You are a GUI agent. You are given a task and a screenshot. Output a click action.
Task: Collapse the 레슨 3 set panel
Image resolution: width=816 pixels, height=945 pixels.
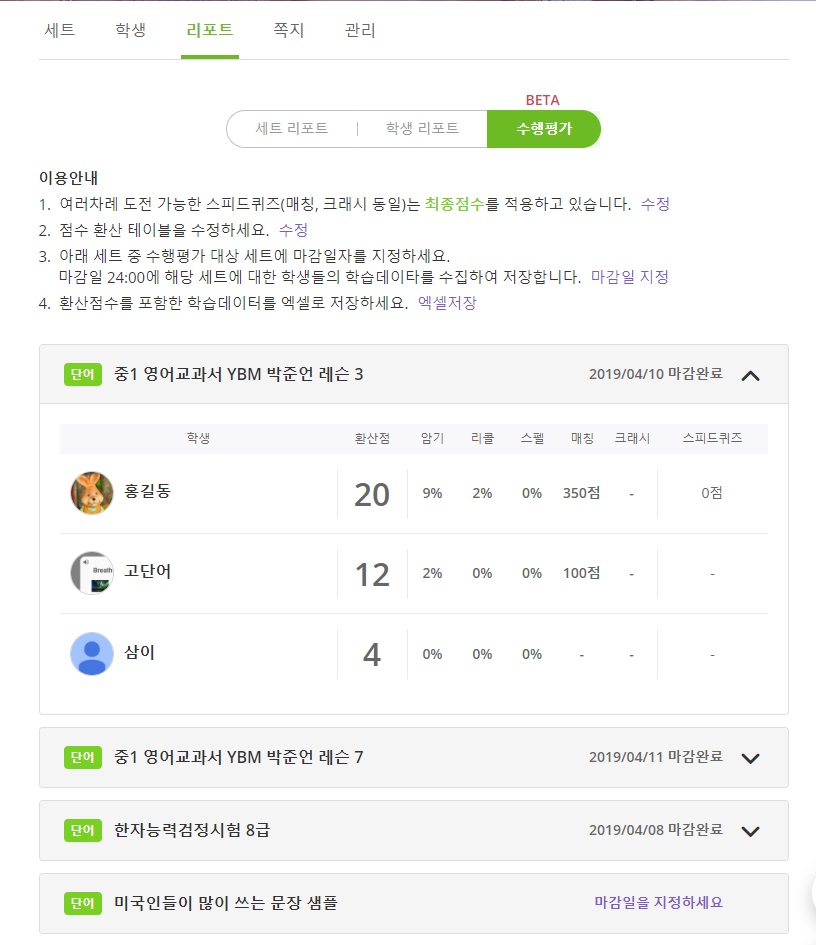[750, 376]
